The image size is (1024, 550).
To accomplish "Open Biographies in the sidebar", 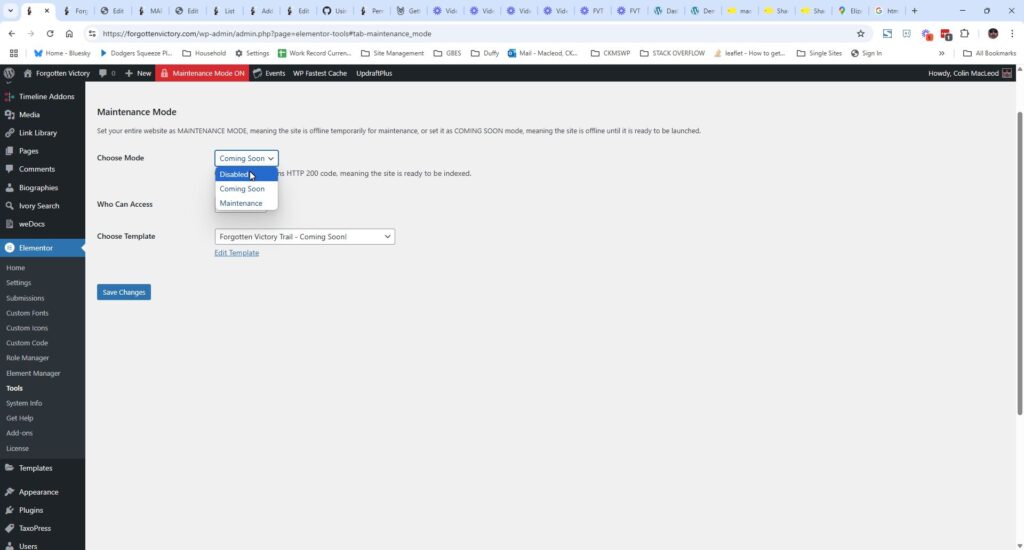I will (x=42, y=187).
